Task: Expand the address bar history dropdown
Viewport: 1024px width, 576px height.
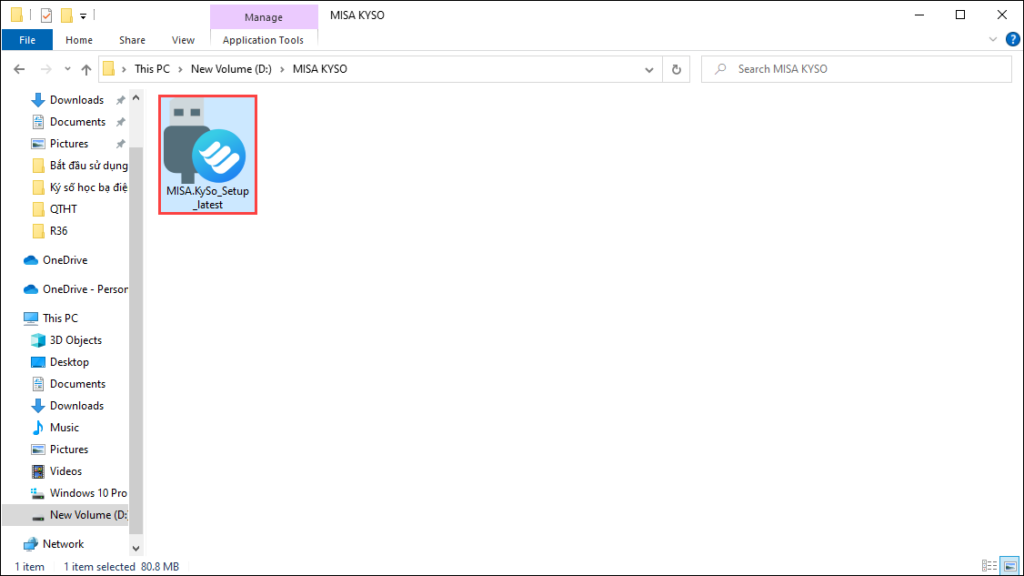Action: 649,69
